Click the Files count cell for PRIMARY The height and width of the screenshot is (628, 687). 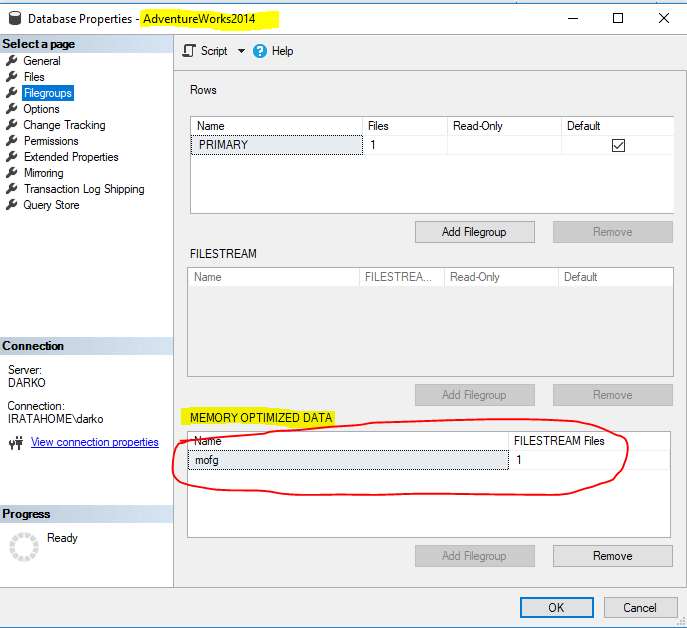(x=405, y=145)
